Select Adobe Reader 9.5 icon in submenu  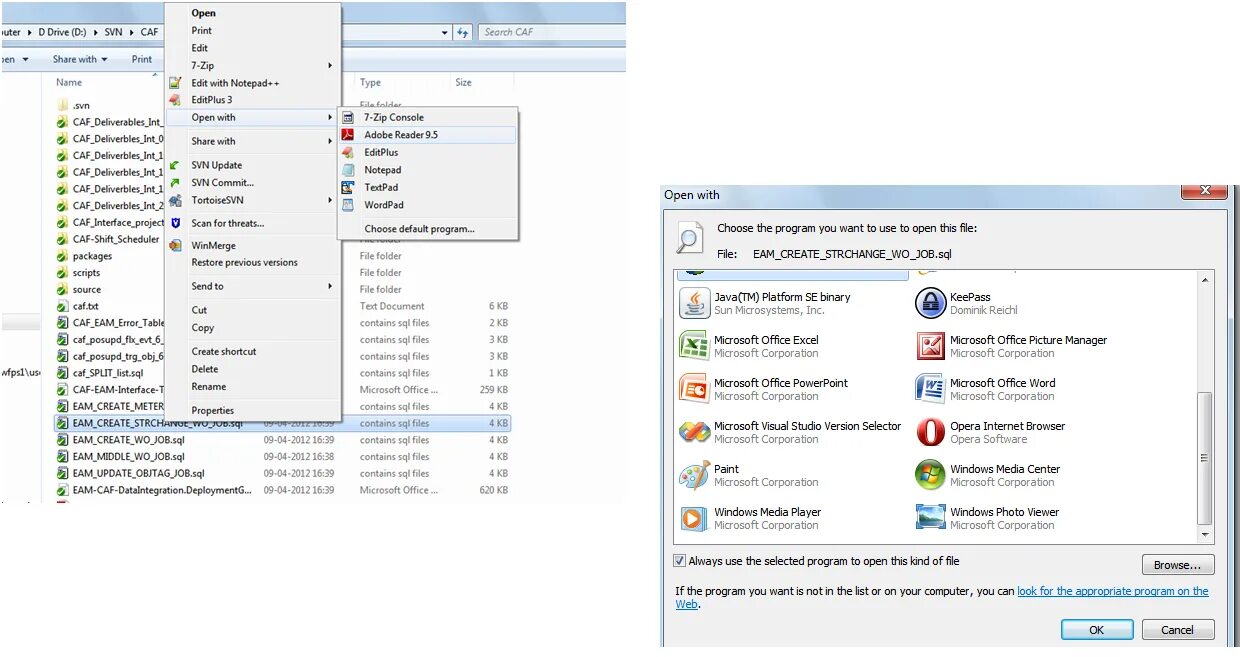click(x=348, y=135)
